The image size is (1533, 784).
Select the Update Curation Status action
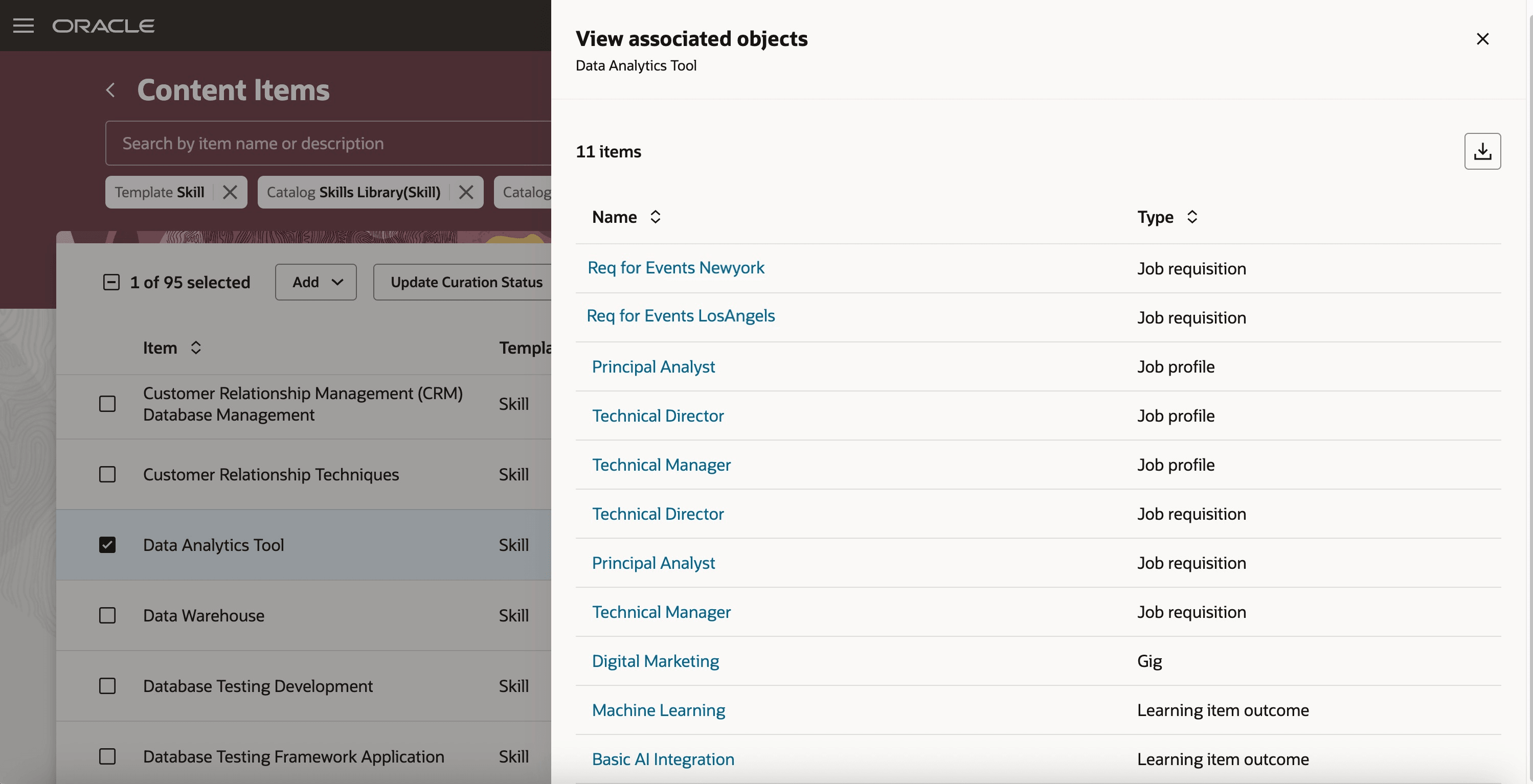(x=466, y=282)
